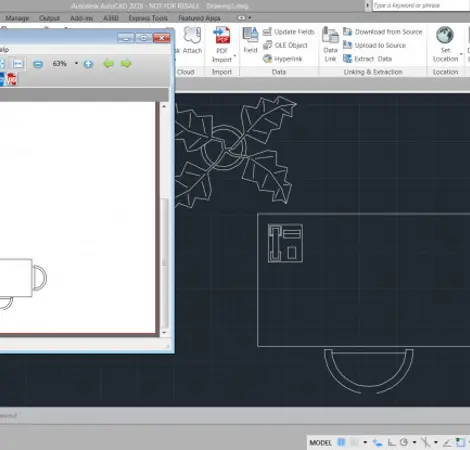The width and height of the screenshot is (470, 450).
Task: Switch to the Express Tools tab
Action: pos(148,18)
